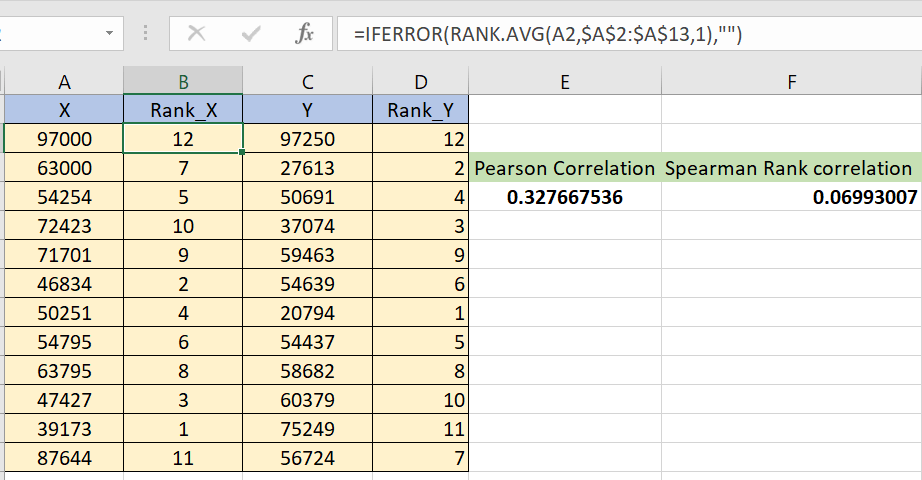Image resolution: width=922 pixels, height=480 pixels.
Task: Select column A header
Action: pos(64,82)
